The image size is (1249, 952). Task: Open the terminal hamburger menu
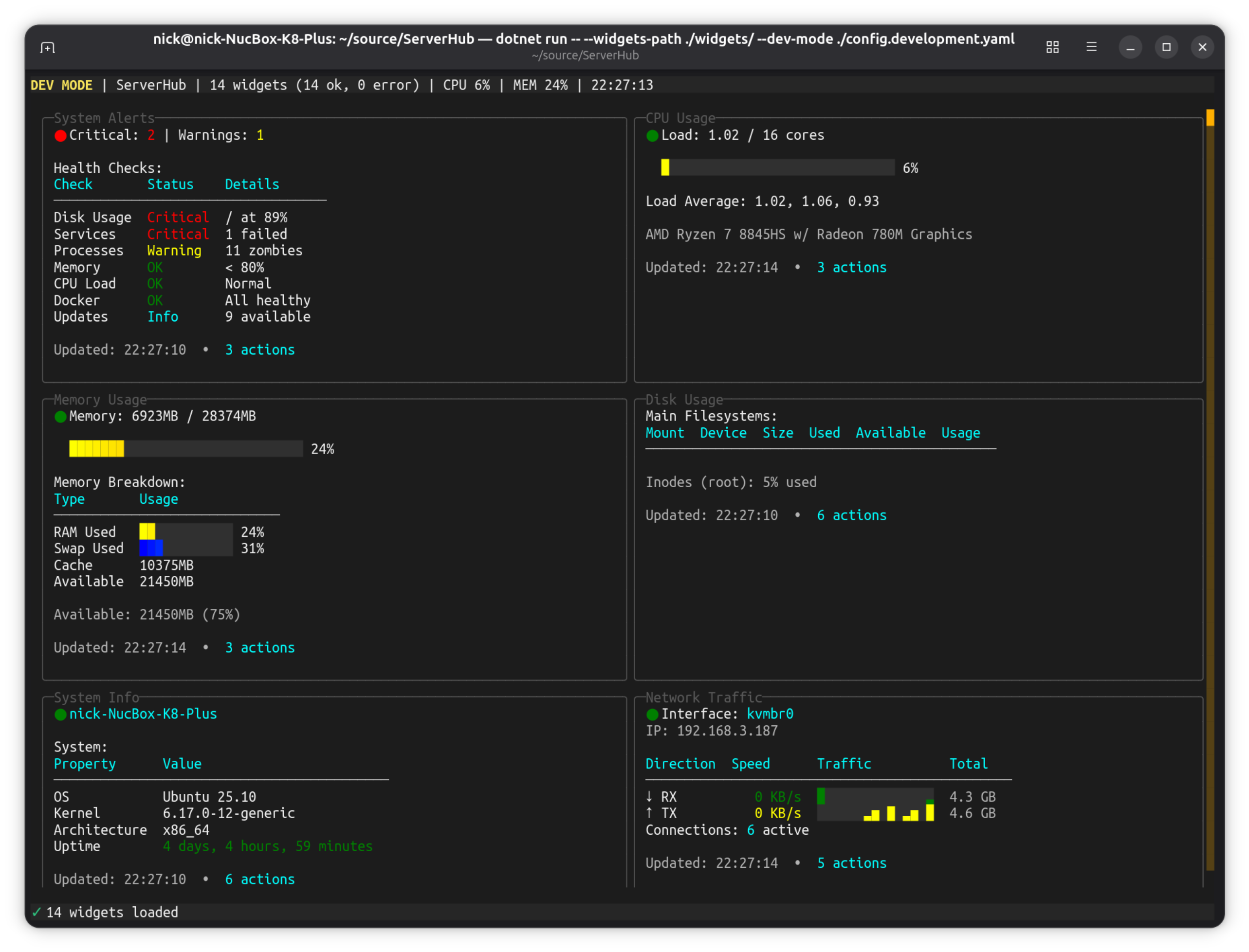(1091, 47)
